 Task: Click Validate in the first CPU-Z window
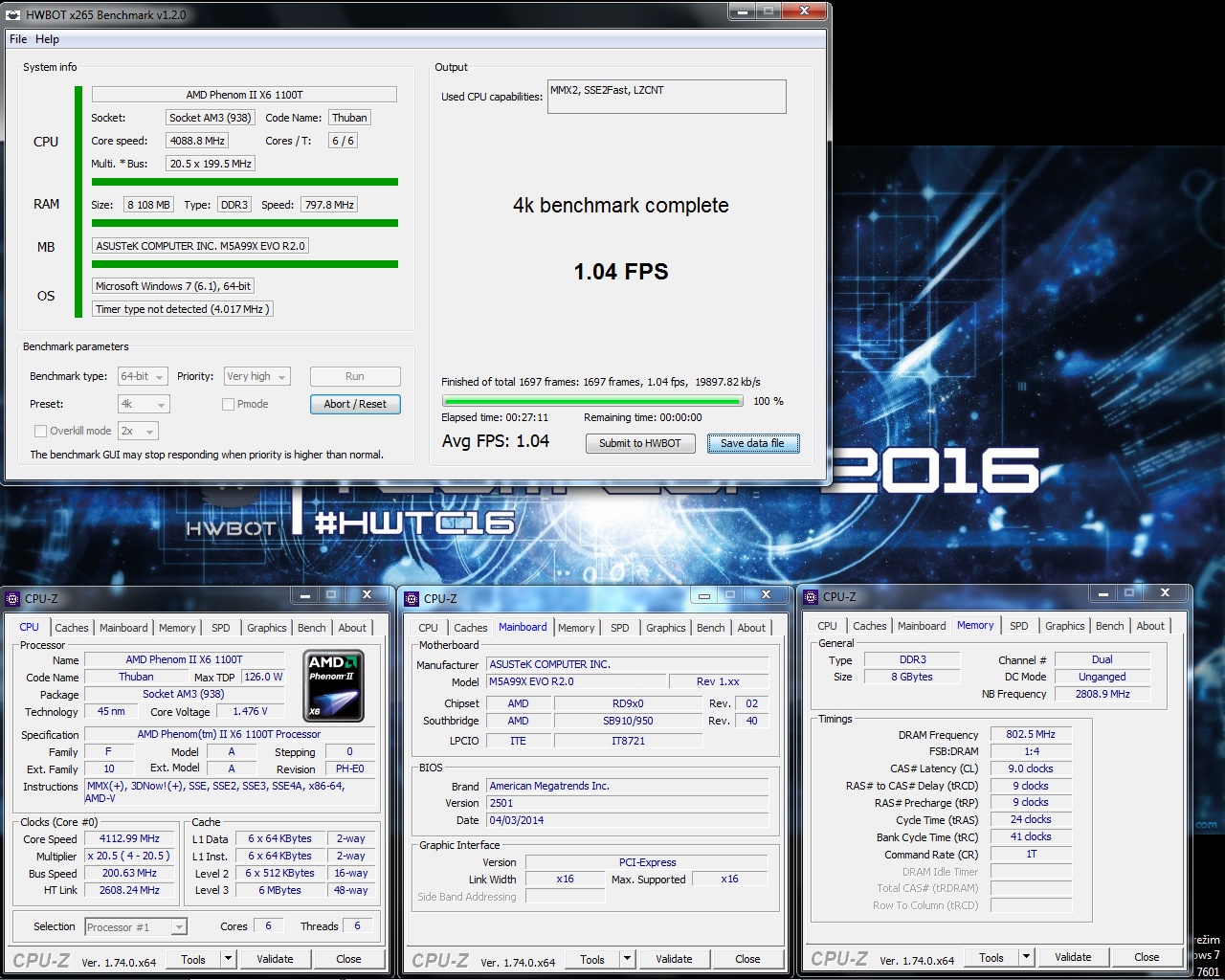[275, 959]
